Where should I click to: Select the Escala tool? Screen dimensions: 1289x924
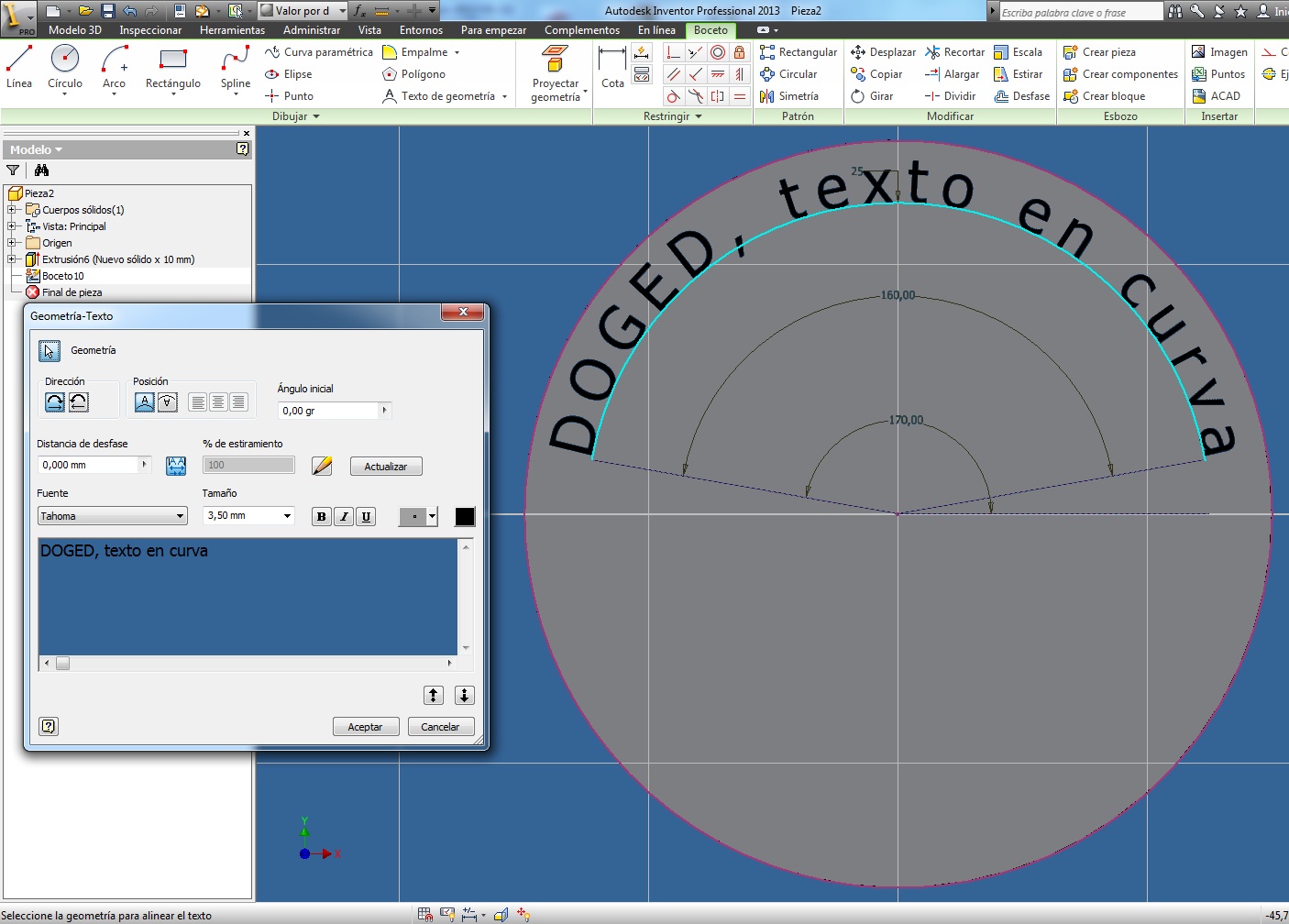[x=1019, y=52]
